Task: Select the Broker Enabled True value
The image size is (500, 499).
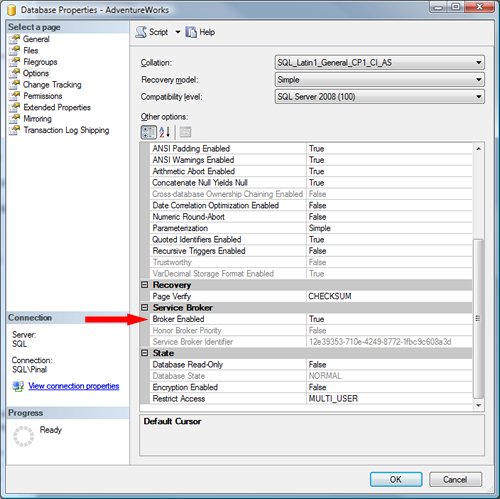Action: coord(317,319)
